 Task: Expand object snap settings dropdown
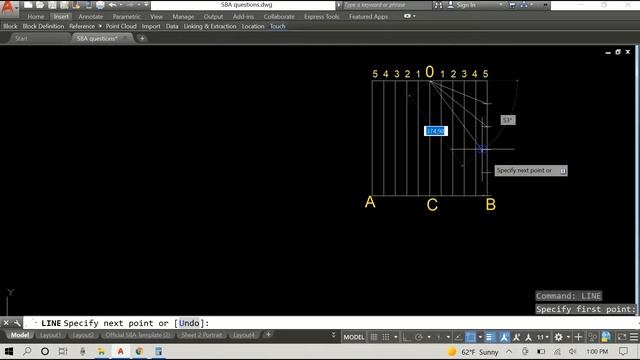[480, 337]
